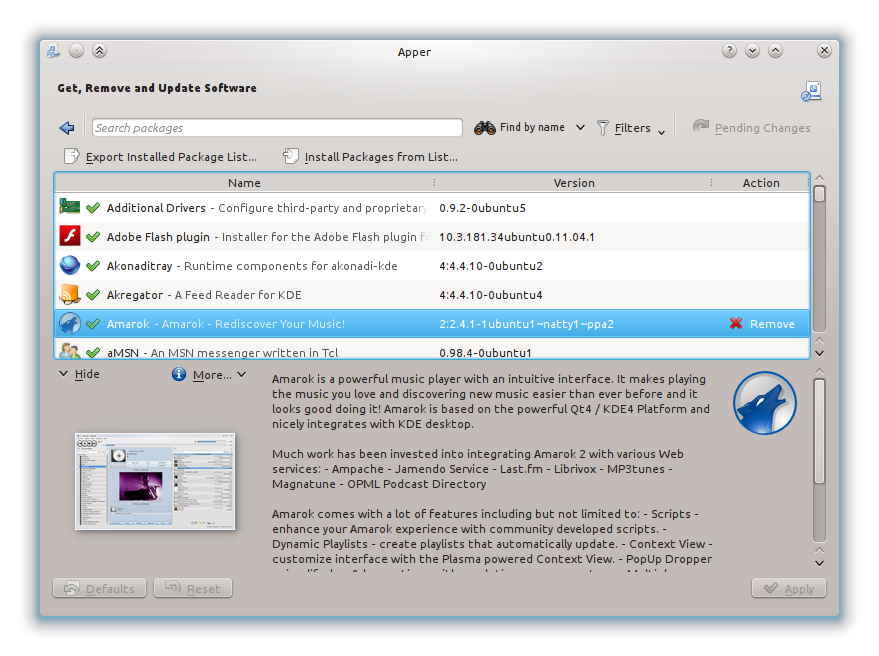
Task: Select the Adobe Flash plugin package name
Action: point(158,237)
